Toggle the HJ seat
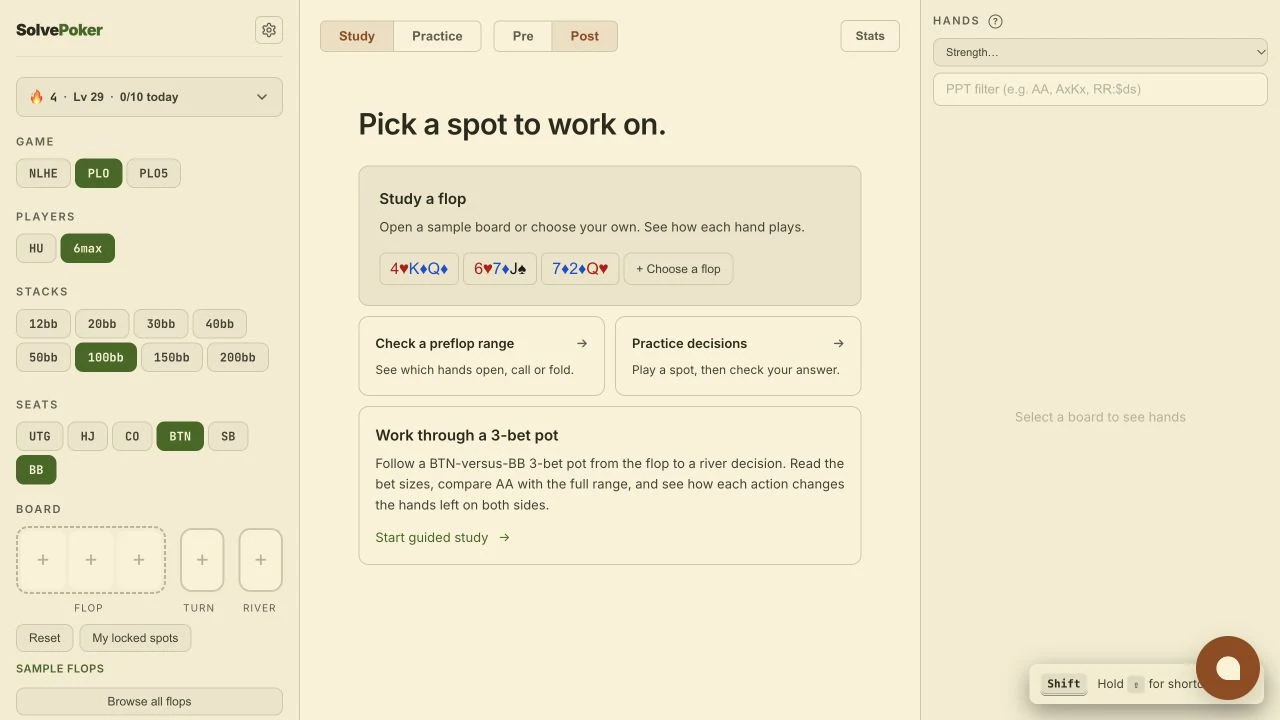Screen dimensions: 1280x720 88,437
